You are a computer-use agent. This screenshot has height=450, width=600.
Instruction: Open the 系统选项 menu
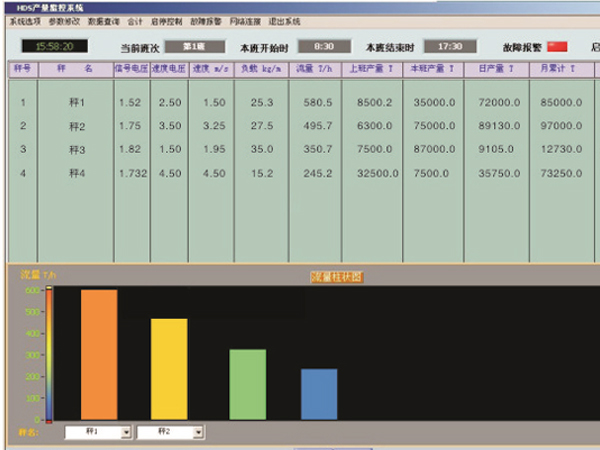click(x=25, y=20)
